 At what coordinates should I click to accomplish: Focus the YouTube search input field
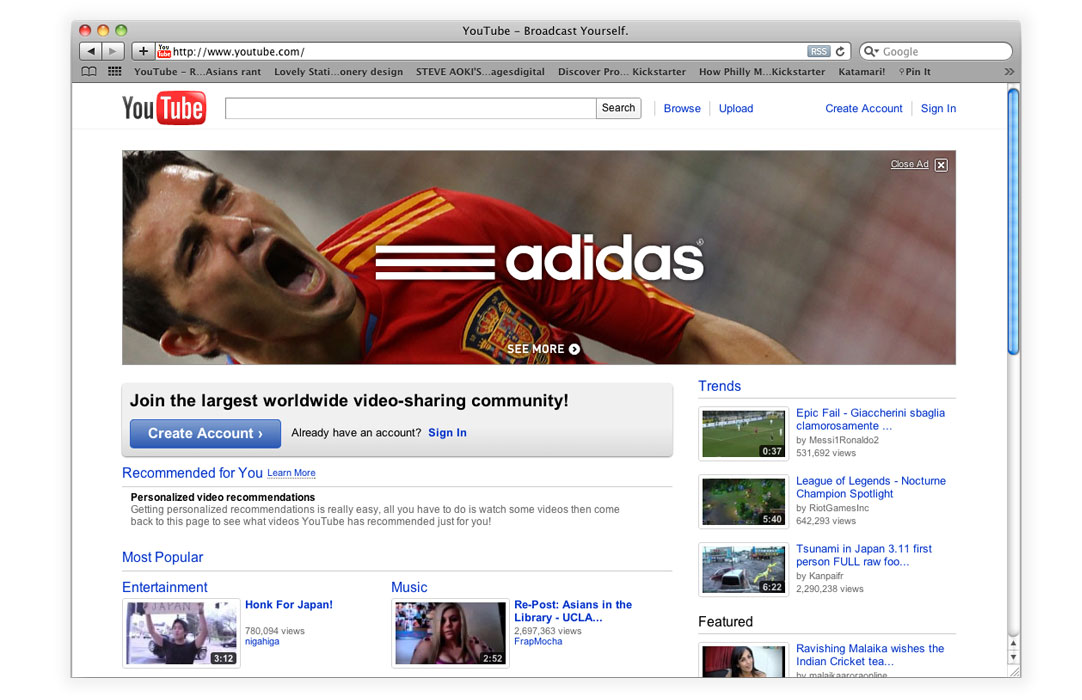click(411, 108)
